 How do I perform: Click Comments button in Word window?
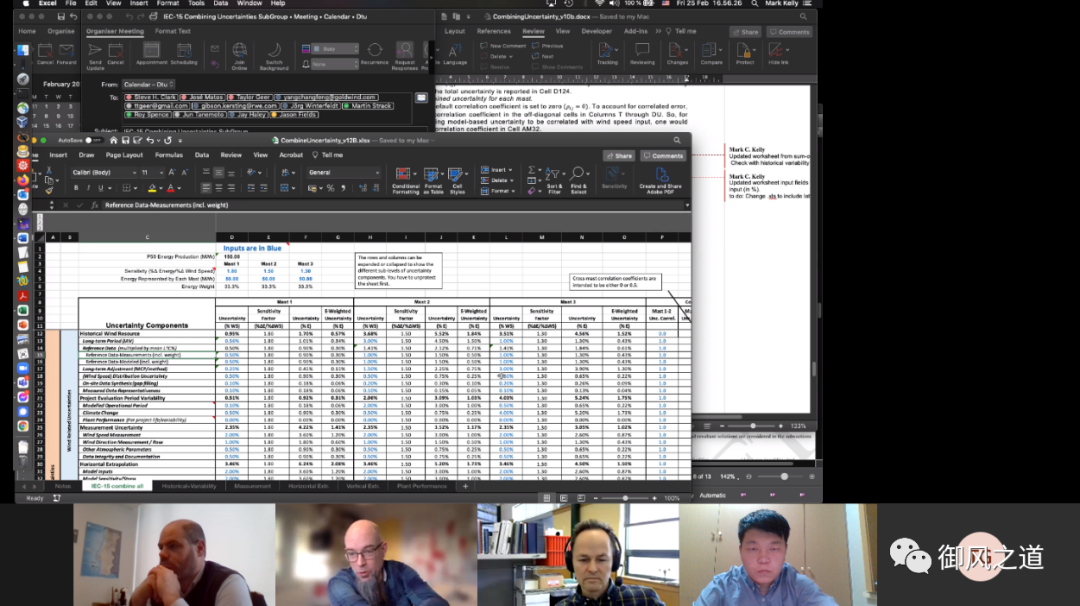click(789, 32)
